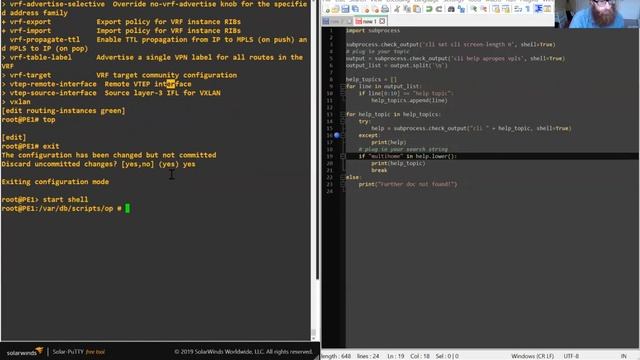Collapse the fold marker at line 10
The image size is (640, 360).
pos(342,93)
